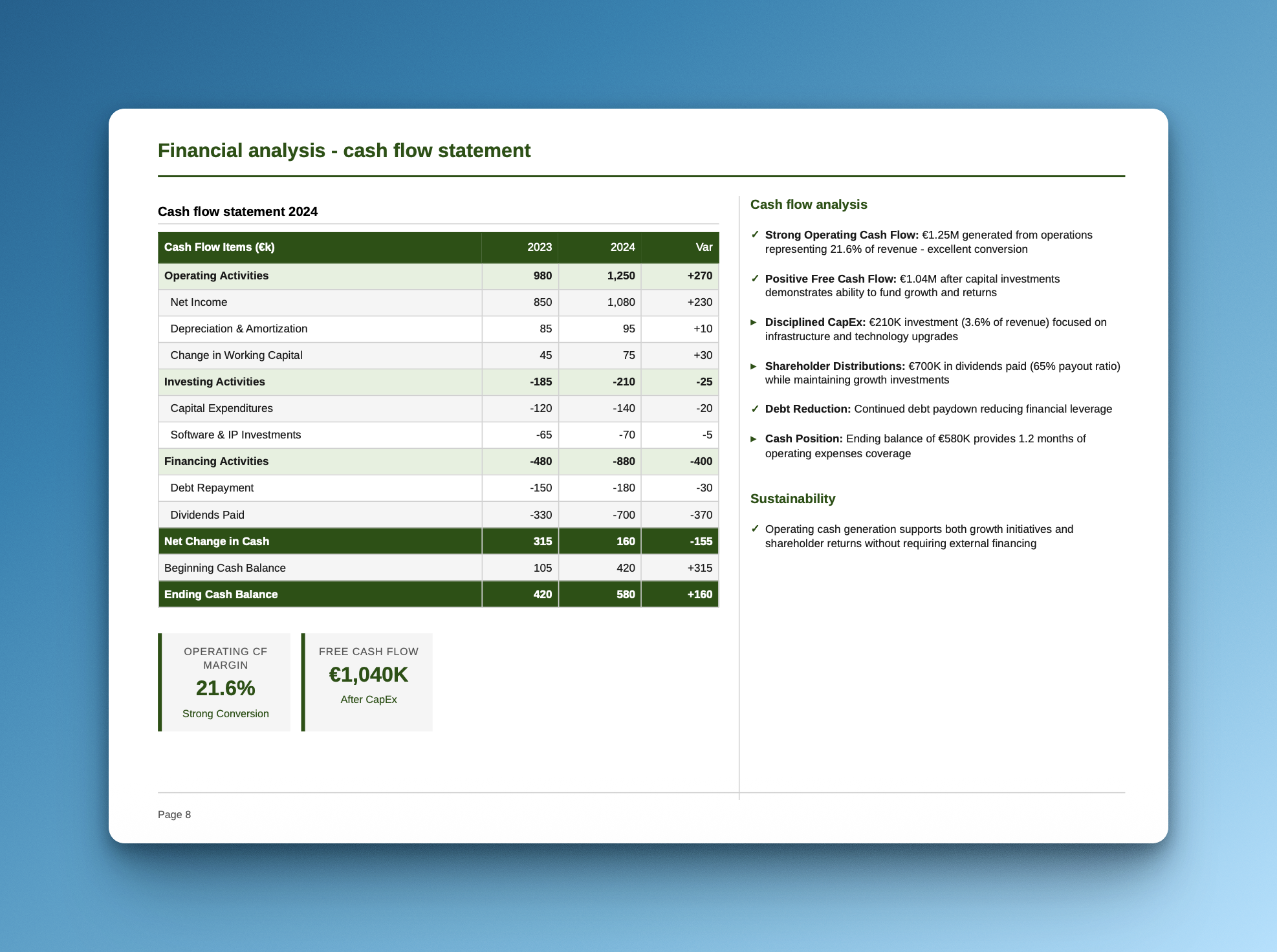Screen dimensions: 1277x952
Task: Switch to the Cash flow analysis section header
Action: tap(809, 204)
